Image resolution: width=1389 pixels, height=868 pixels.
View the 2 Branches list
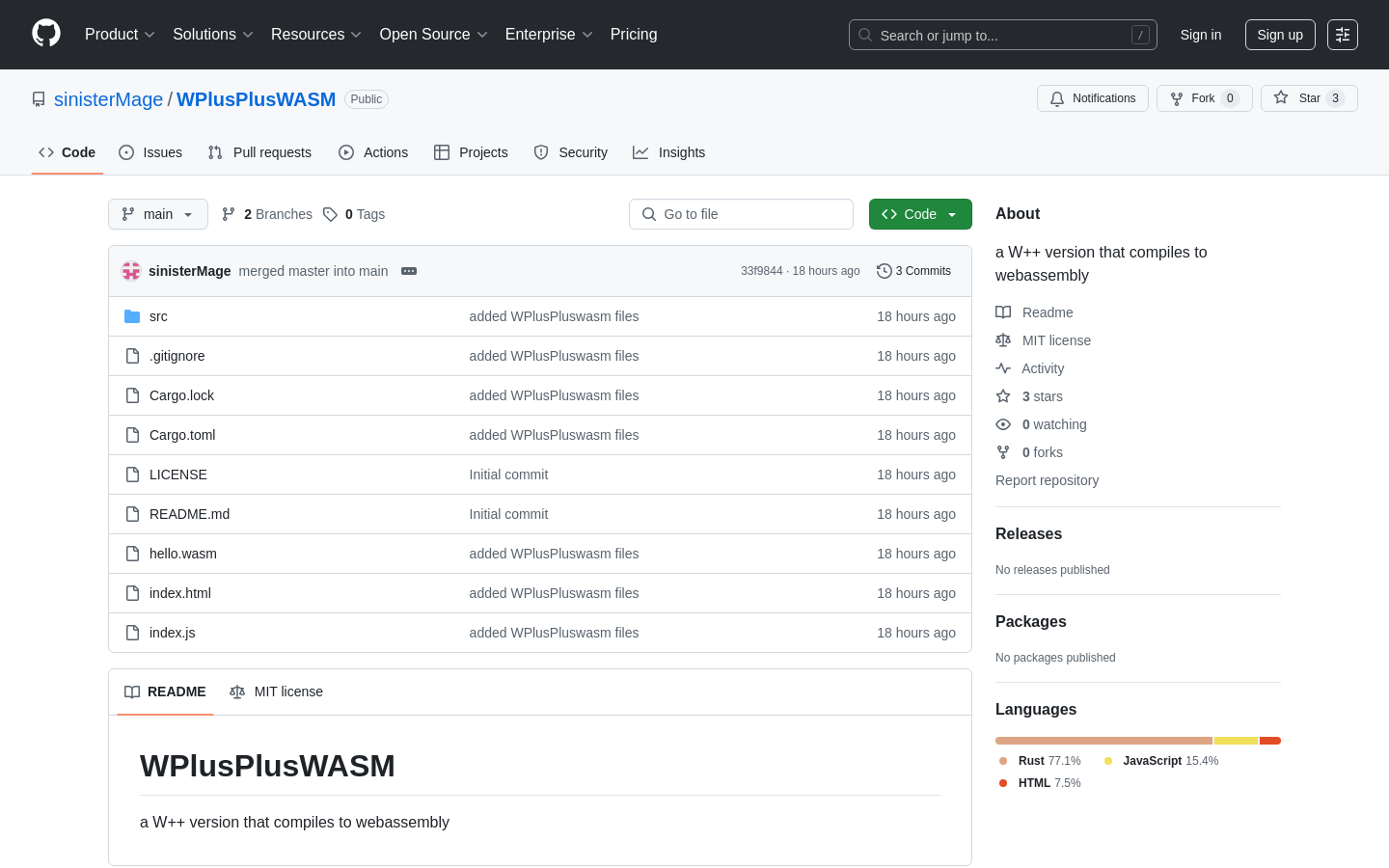267,214
